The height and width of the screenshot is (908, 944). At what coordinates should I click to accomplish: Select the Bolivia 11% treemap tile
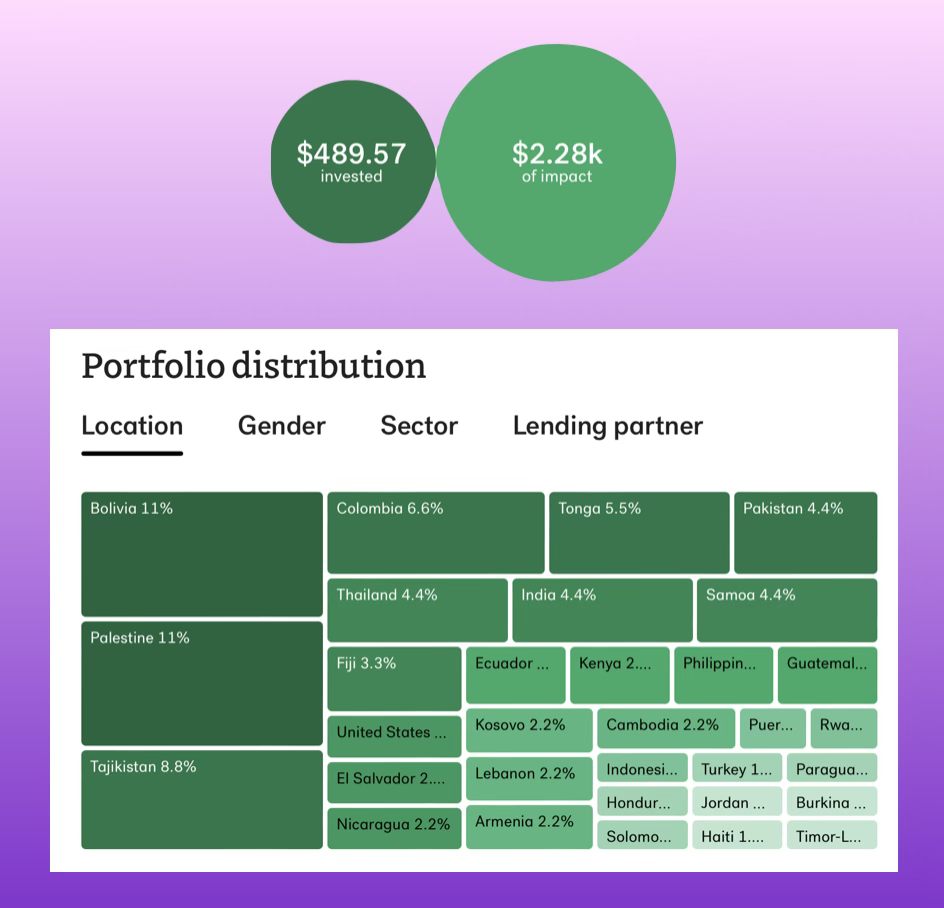click(x=202, y=554)
